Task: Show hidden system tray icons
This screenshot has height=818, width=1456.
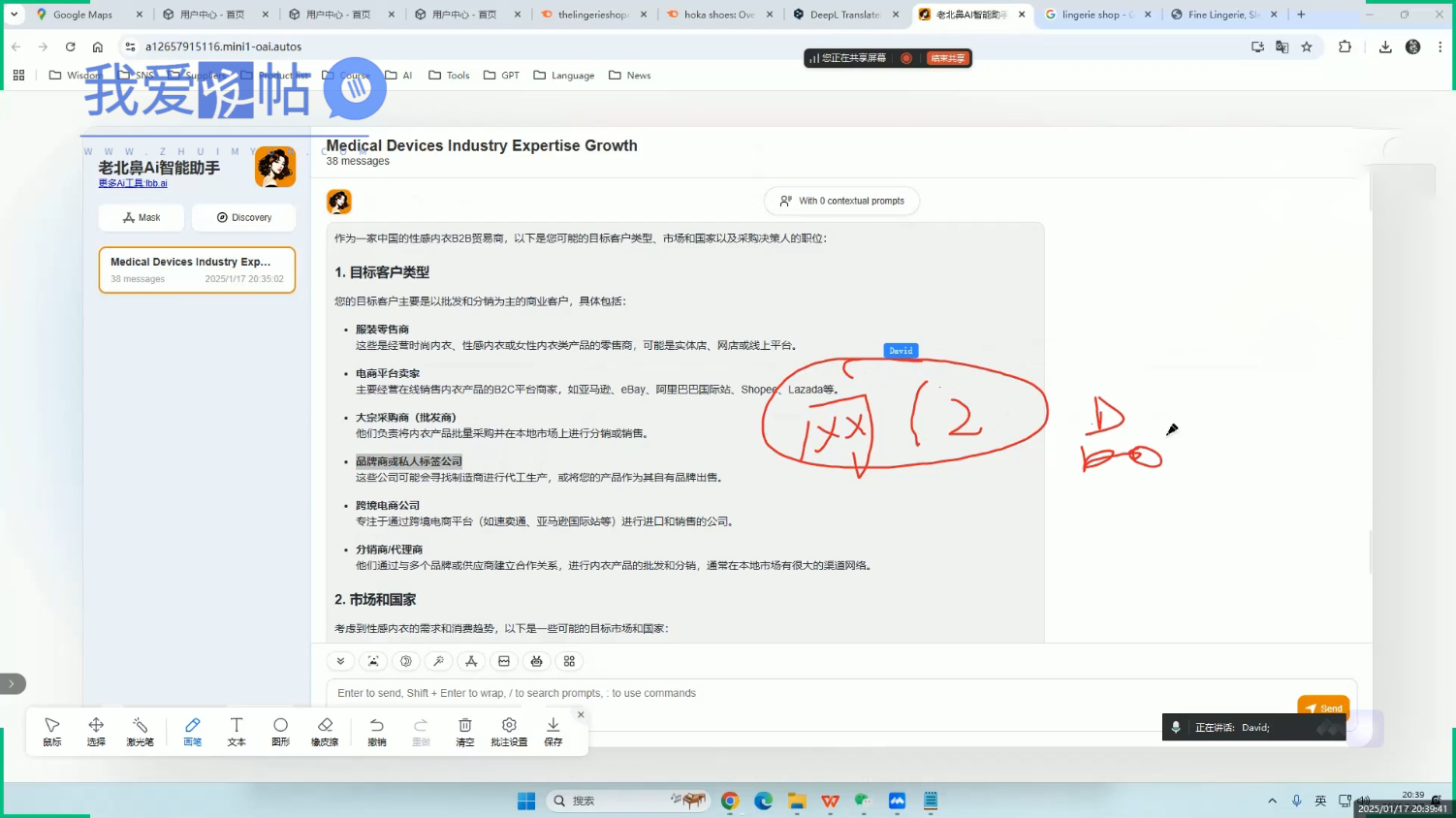Action: coord(1272,801)
